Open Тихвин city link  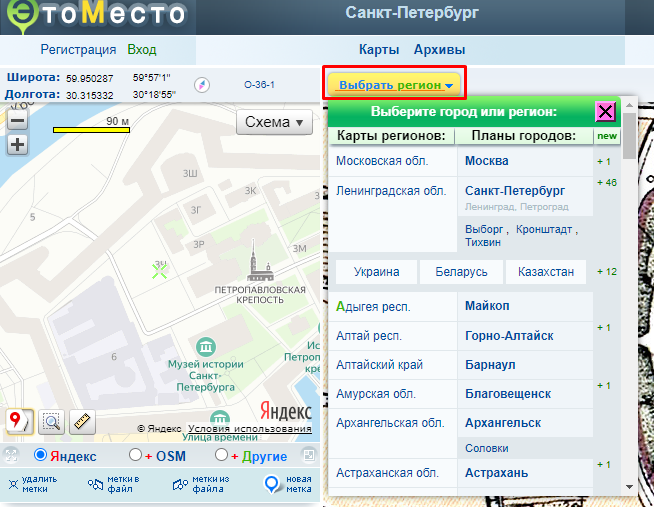(483, 242)
